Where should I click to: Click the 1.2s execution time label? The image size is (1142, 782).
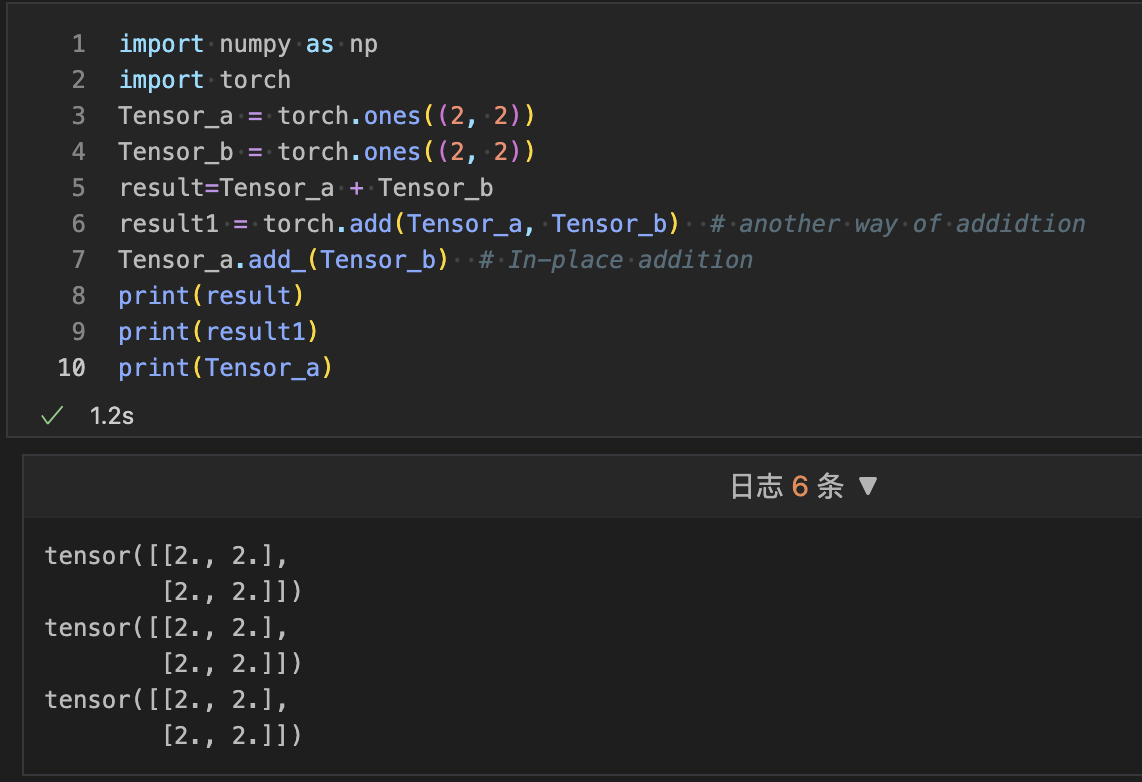111,416
